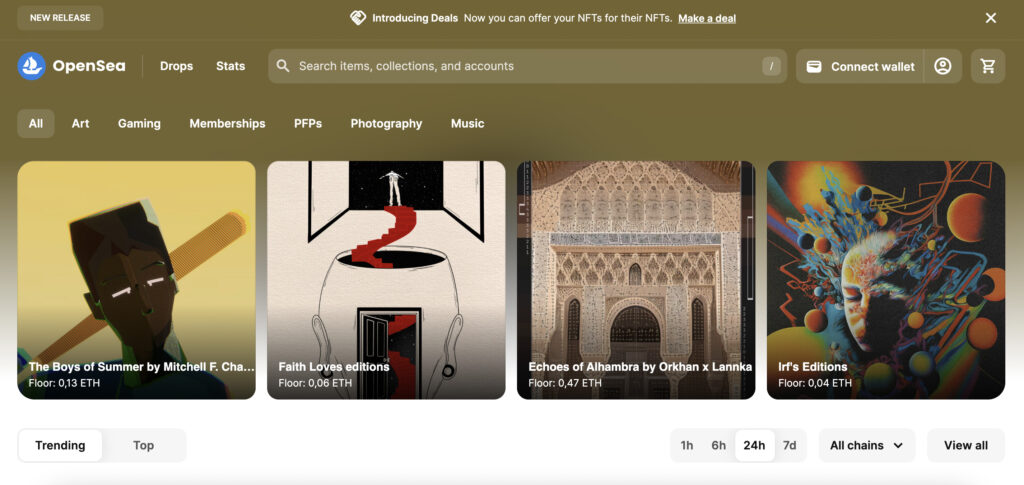Click the magnifying glass search icon
Viewport: 1024px width, 485px height.
click(283, 66)
